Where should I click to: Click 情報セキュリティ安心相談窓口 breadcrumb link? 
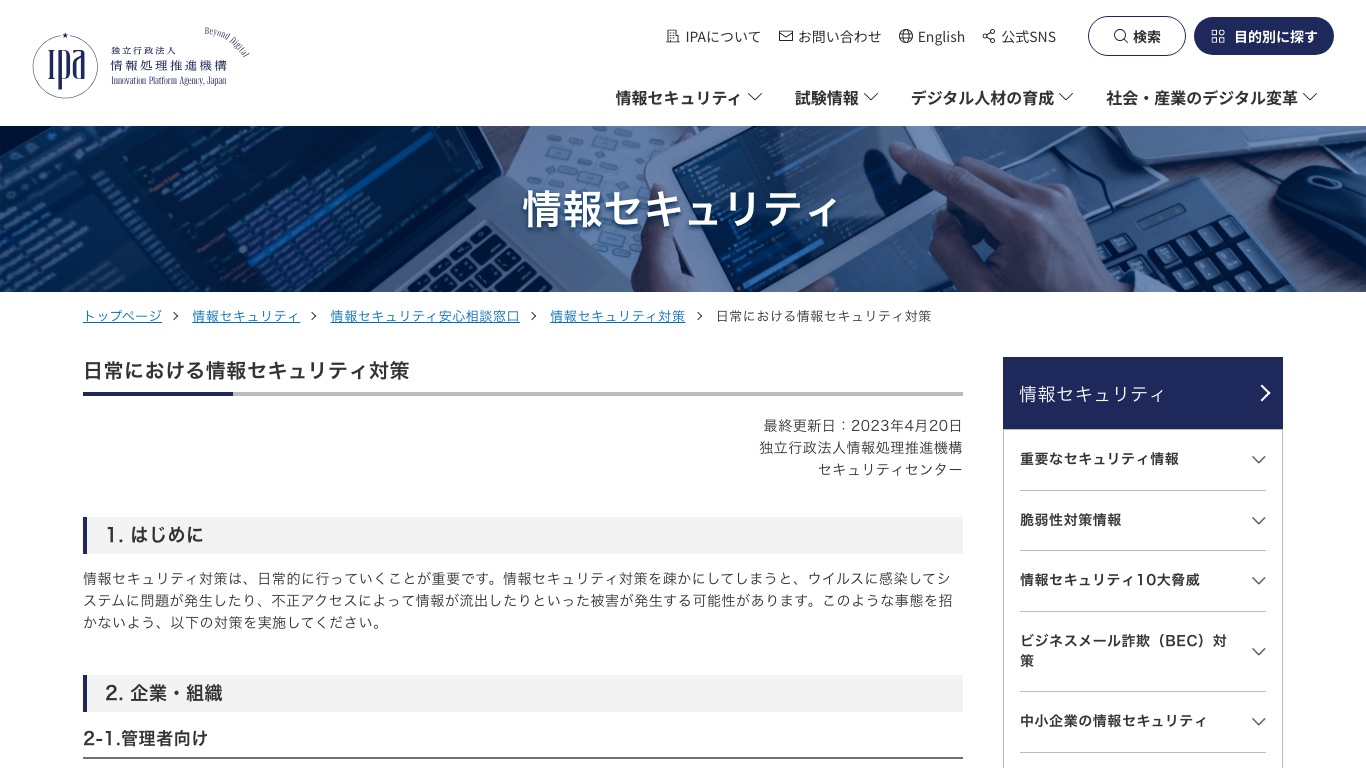(425, 316)
